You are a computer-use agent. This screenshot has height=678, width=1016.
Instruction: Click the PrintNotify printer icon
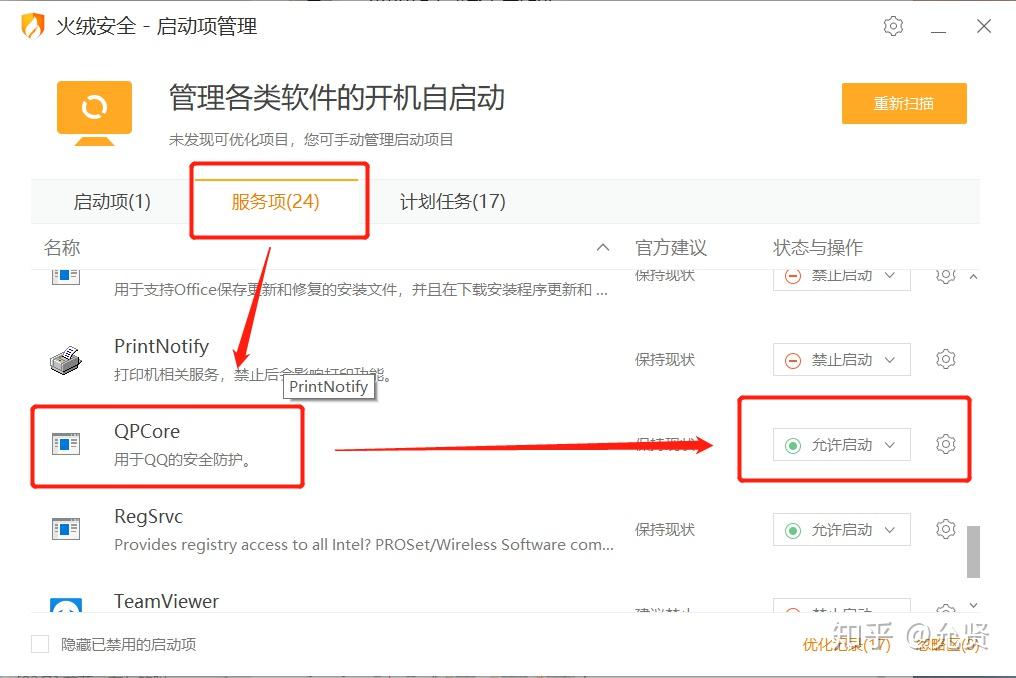click(x=65, y=360)
